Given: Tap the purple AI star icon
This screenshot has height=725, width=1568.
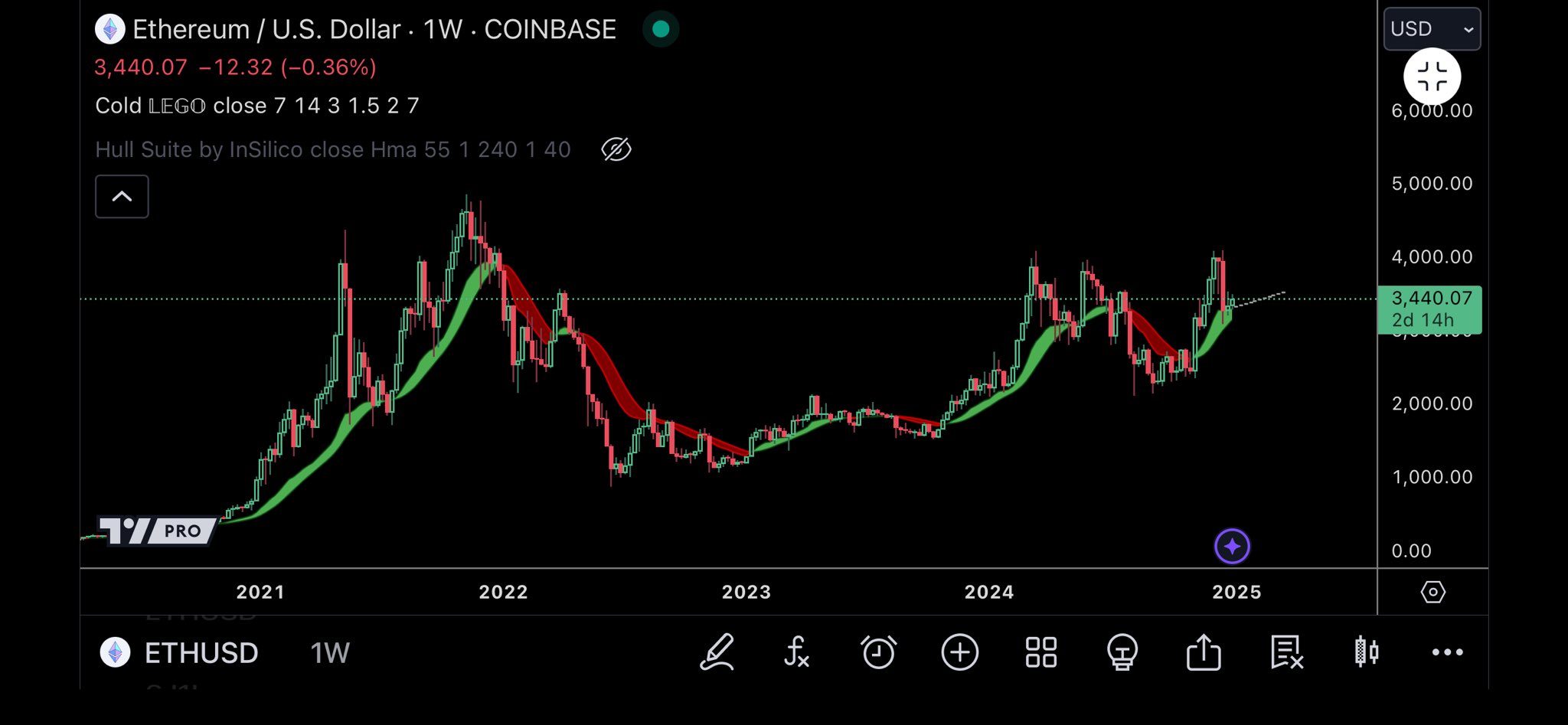Looking at the screenshot, I should tap(1232, 545).
